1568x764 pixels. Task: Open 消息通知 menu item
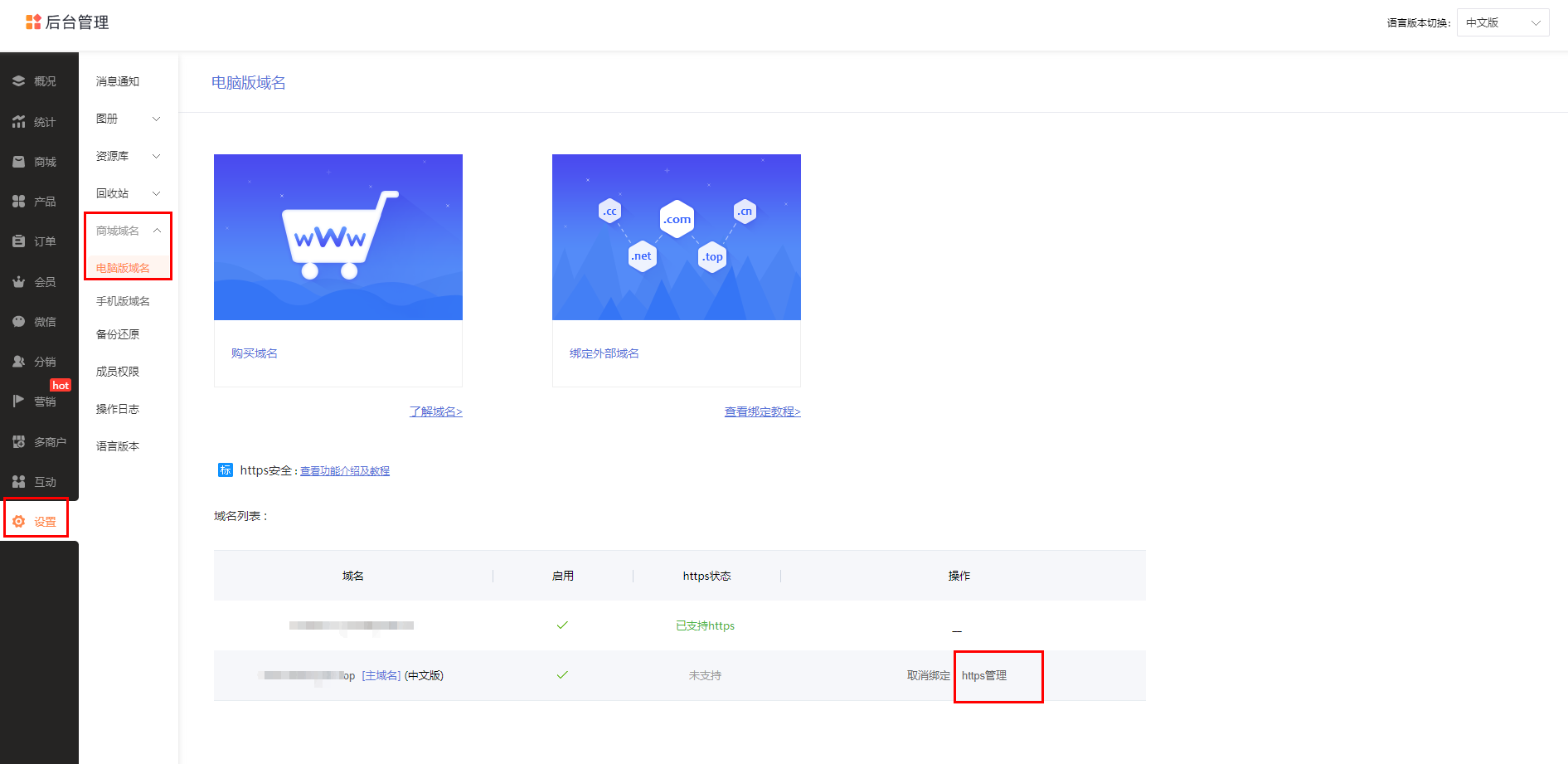[x=118, y=81]
